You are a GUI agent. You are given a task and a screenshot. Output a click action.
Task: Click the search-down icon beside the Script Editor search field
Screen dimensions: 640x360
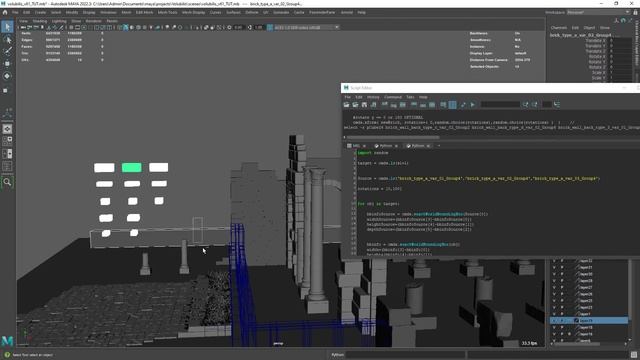point(526,105)
